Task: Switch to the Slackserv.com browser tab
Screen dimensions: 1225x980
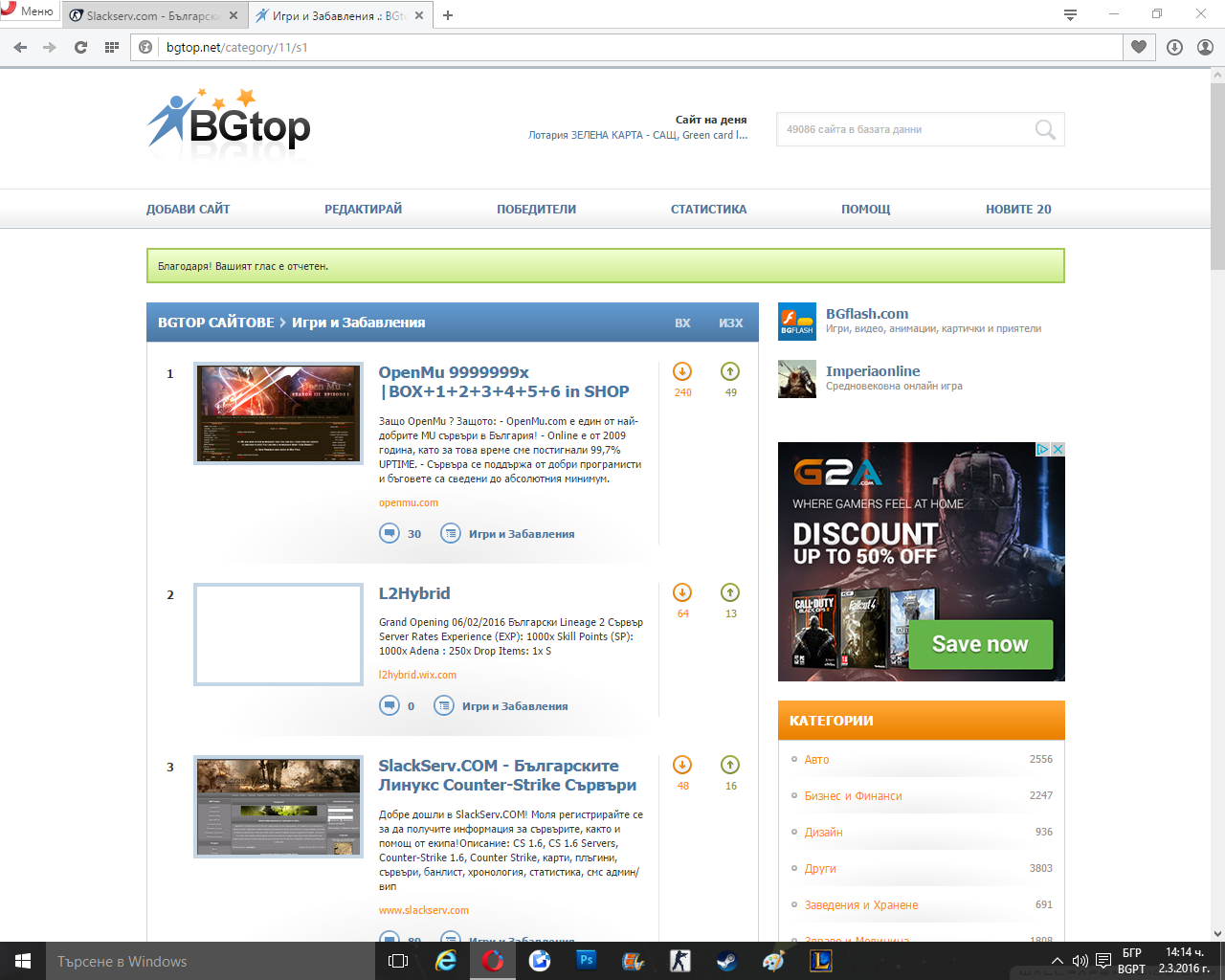Action: [153, 15]
